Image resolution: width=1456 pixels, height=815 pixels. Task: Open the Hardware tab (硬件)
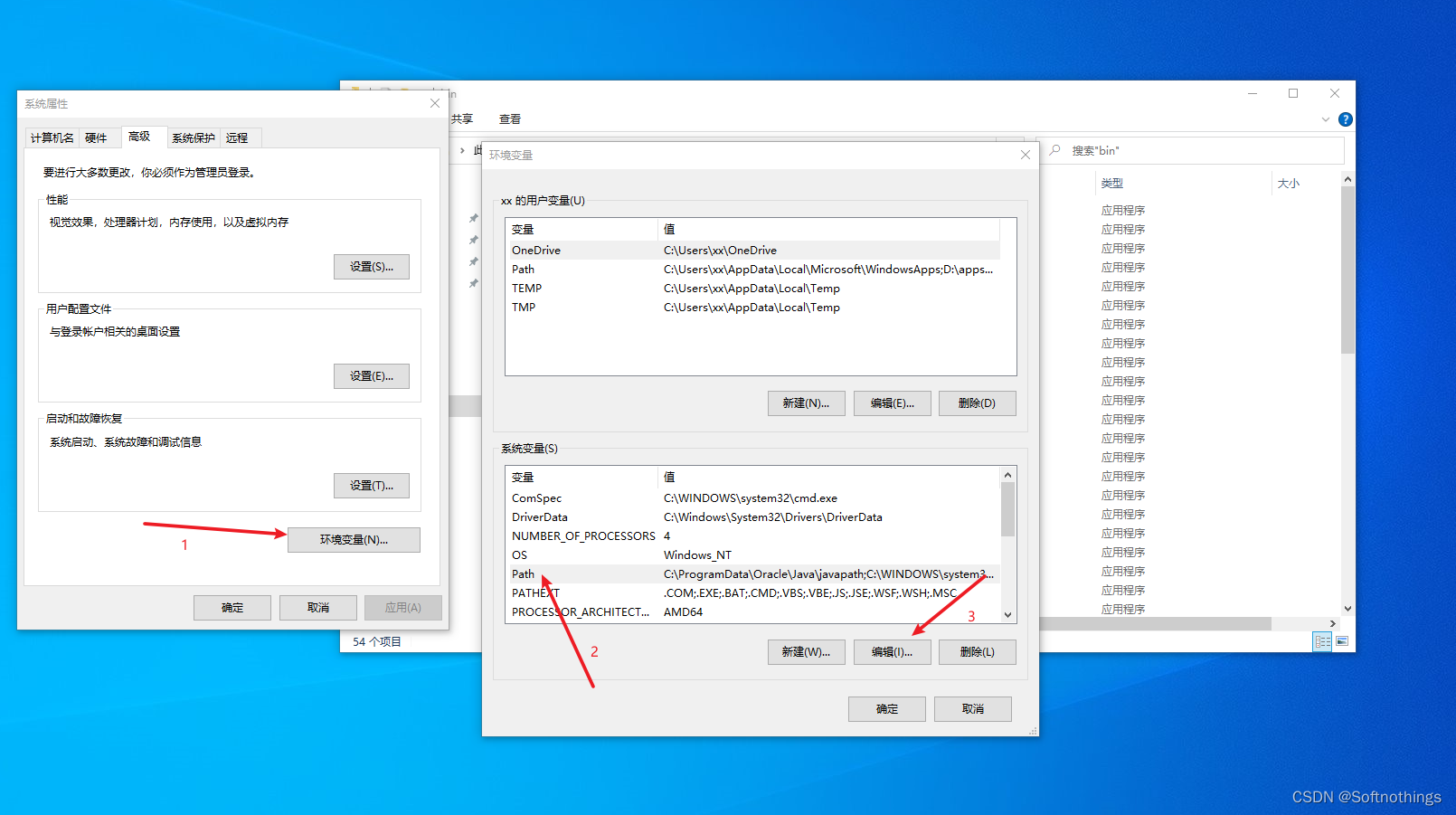(x=96, y=137)
